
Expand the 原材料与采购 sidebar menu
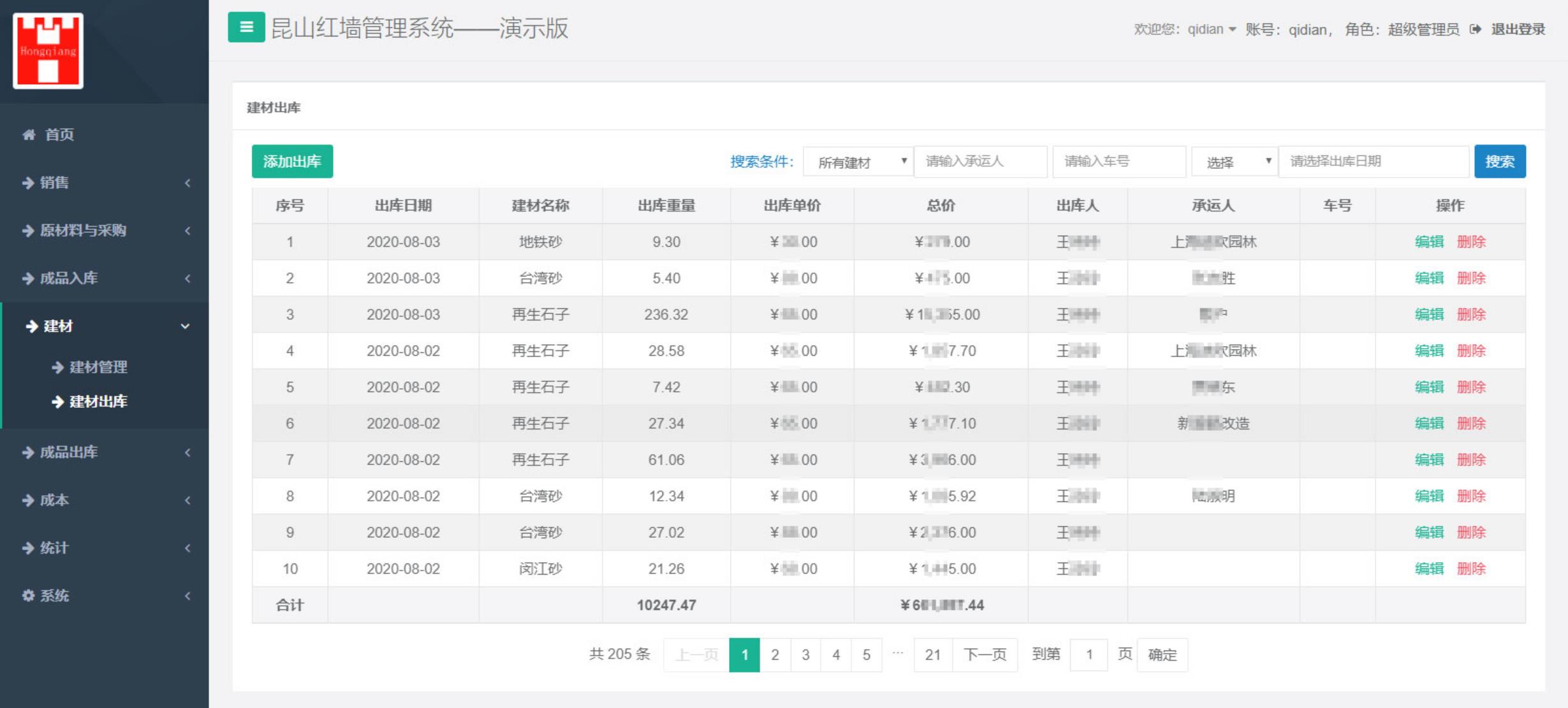(105, 231)
